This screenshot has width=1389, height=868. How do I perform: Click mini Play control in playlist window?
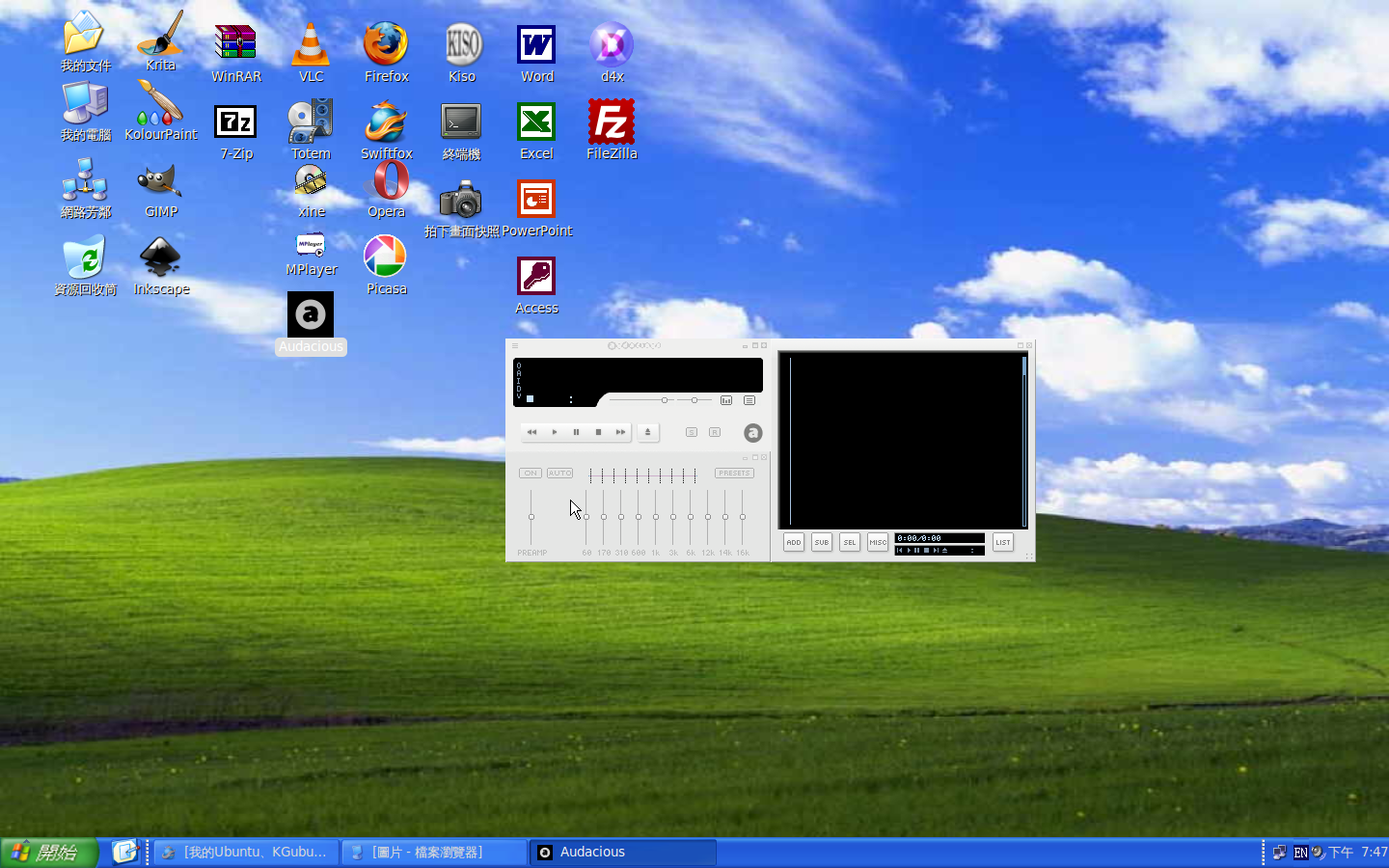pos(909,551)
